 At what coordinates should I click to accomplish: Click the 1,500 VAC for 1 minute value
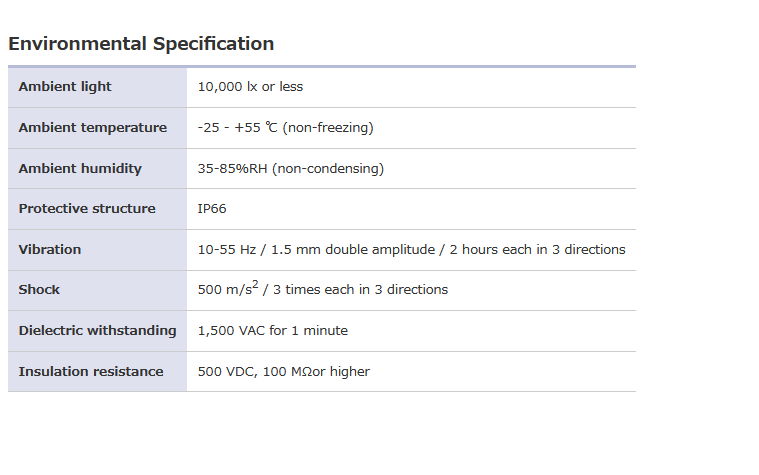(273, 331)
